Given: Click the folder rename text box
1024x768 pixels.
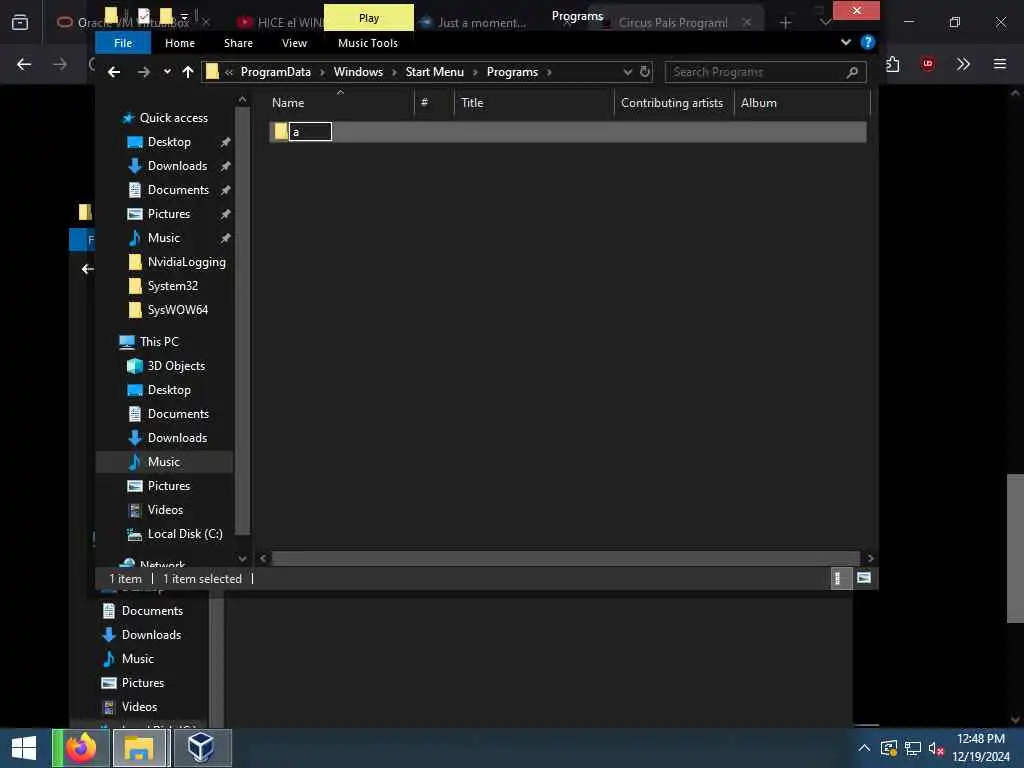Looking at the screenshot, I should [310, 132].
